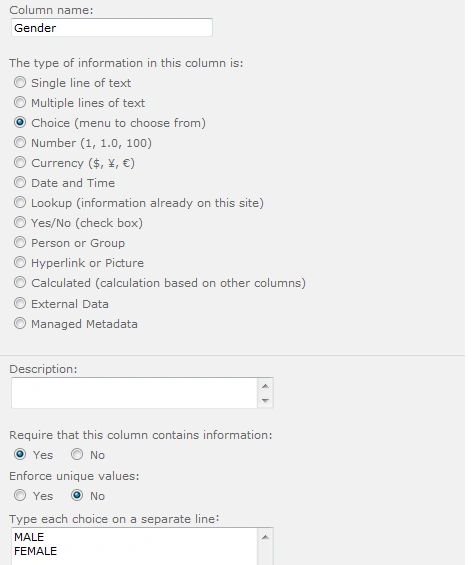The width and height of the screenshot is (473, 565).
Task: Select Lookup information type radio
Action: tap(20, 203)
